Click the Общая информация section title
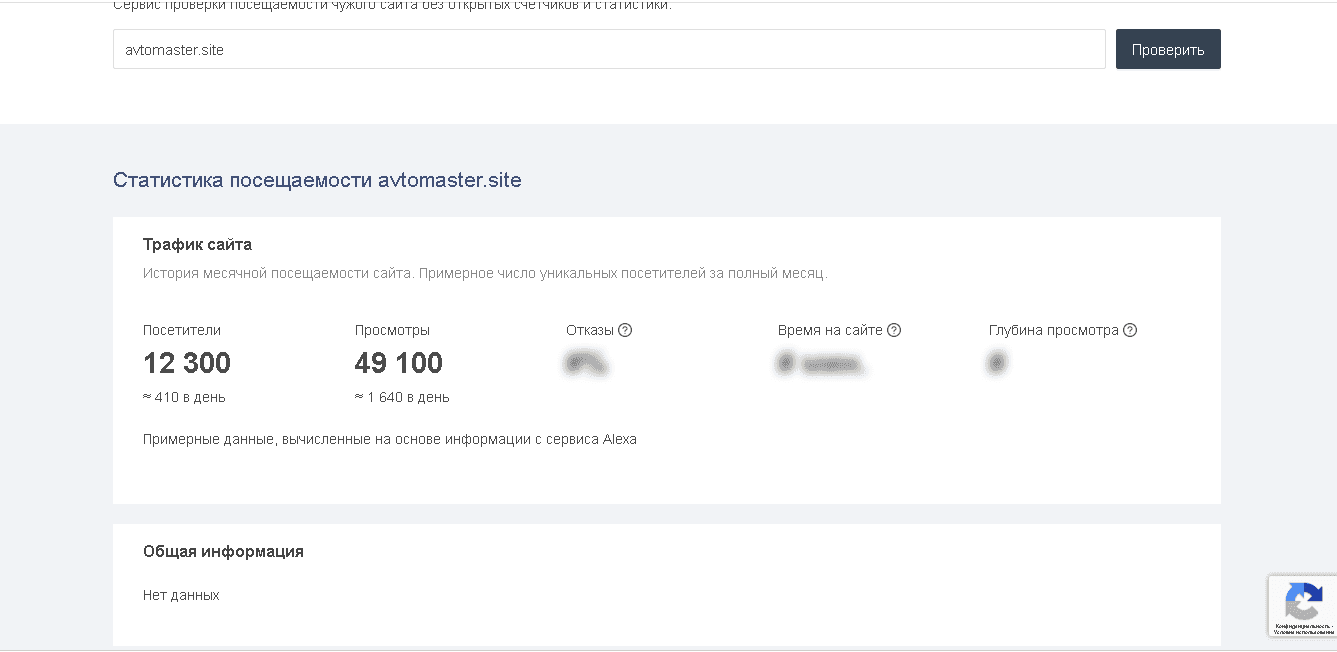This screenshot has height=652, width=1337. tap(223, 551)
